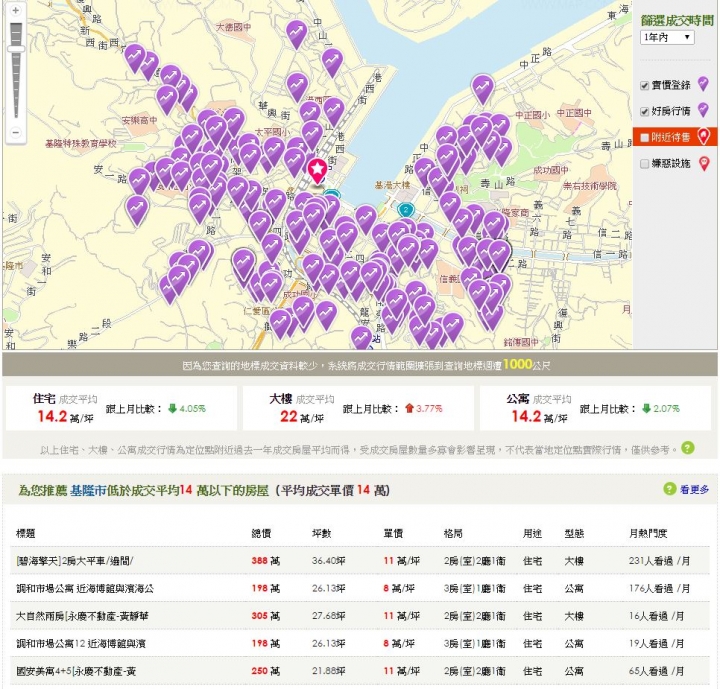Click the red house pin beside 附近待售

[703, 137]
